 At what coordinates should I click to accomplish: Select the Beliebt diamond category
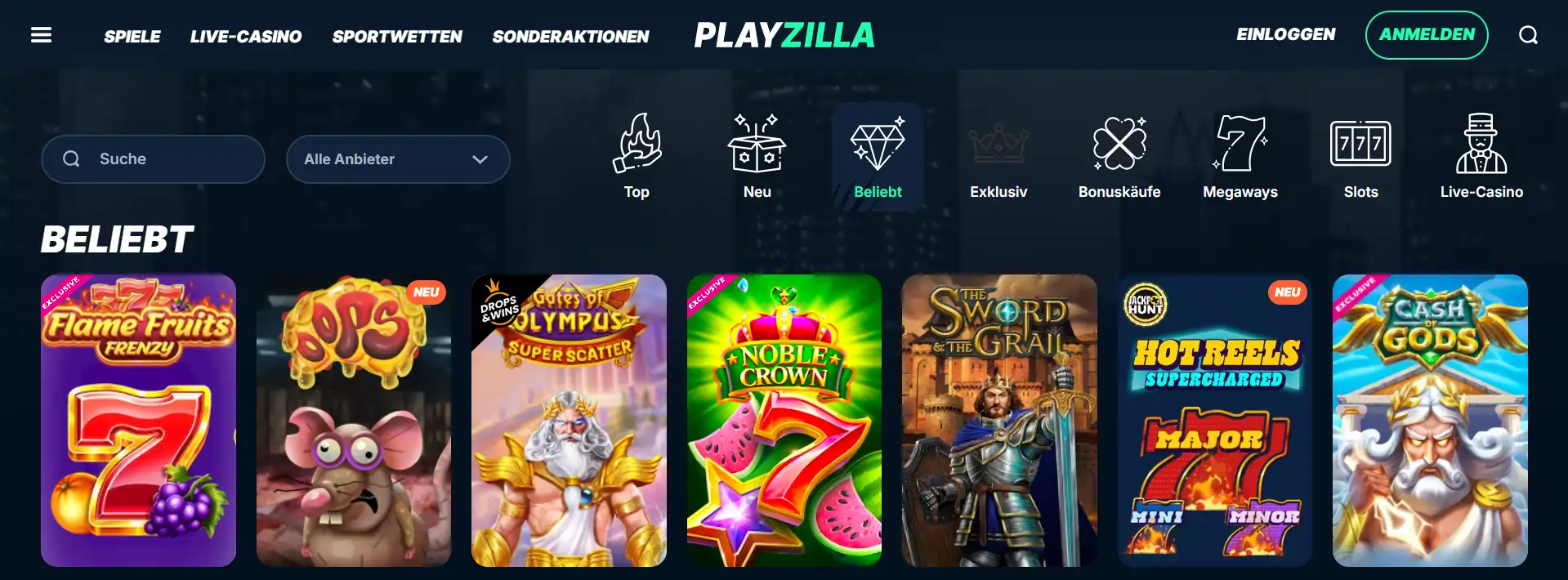(x=878, y=157)
